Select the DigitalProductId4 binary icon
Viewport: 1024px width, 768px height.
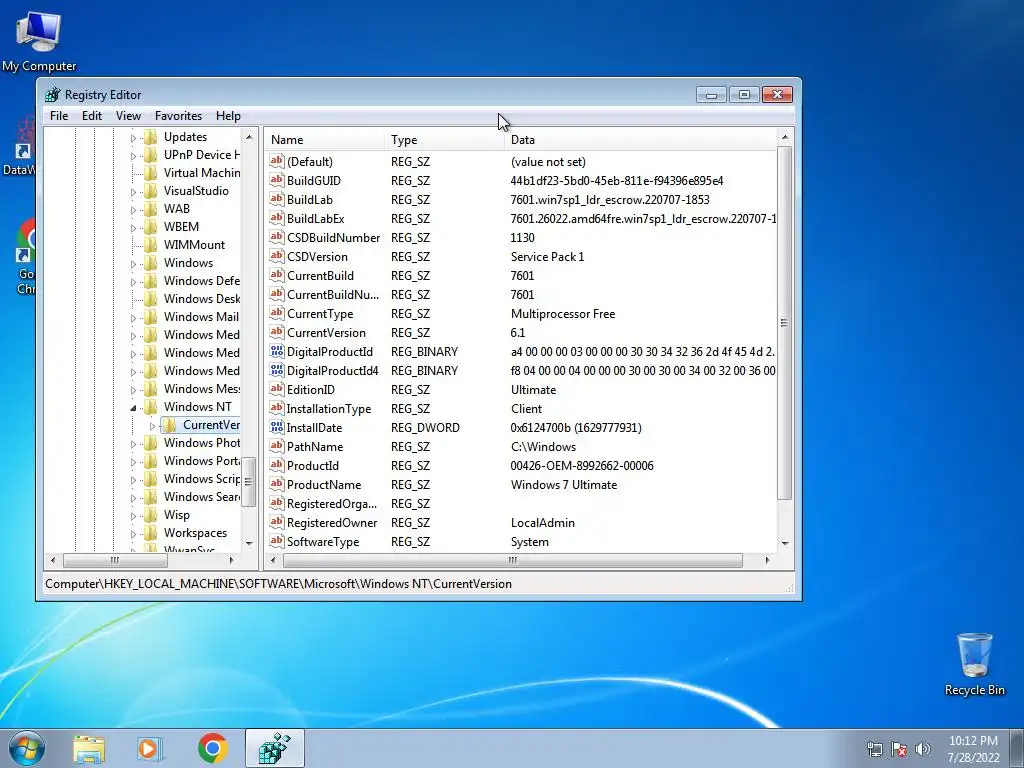[277, 370]
